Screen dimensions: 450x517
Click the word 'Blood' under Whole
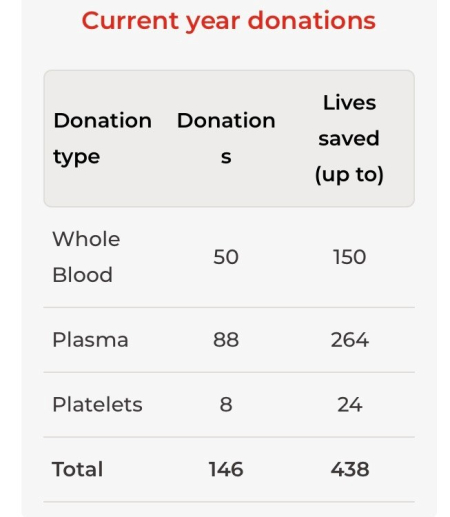click(82, 275)
